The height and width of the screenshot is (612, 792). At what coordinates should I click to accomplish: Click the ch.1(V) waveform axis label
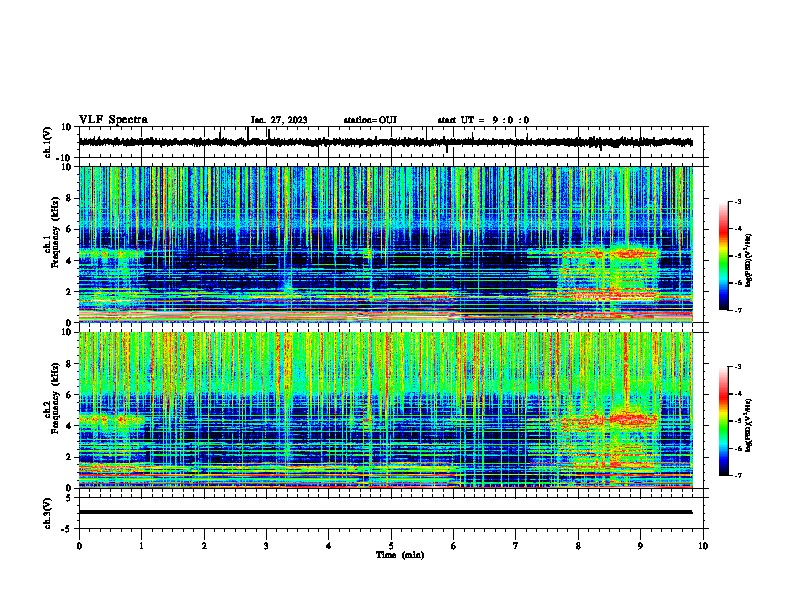pyautogui.click(x=48, y=142)
